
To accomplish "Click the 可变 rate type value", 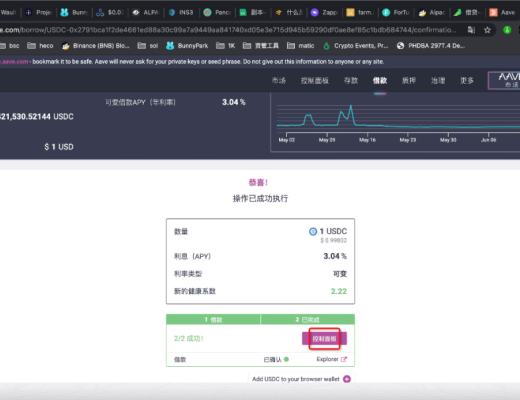I will [340, 274].
